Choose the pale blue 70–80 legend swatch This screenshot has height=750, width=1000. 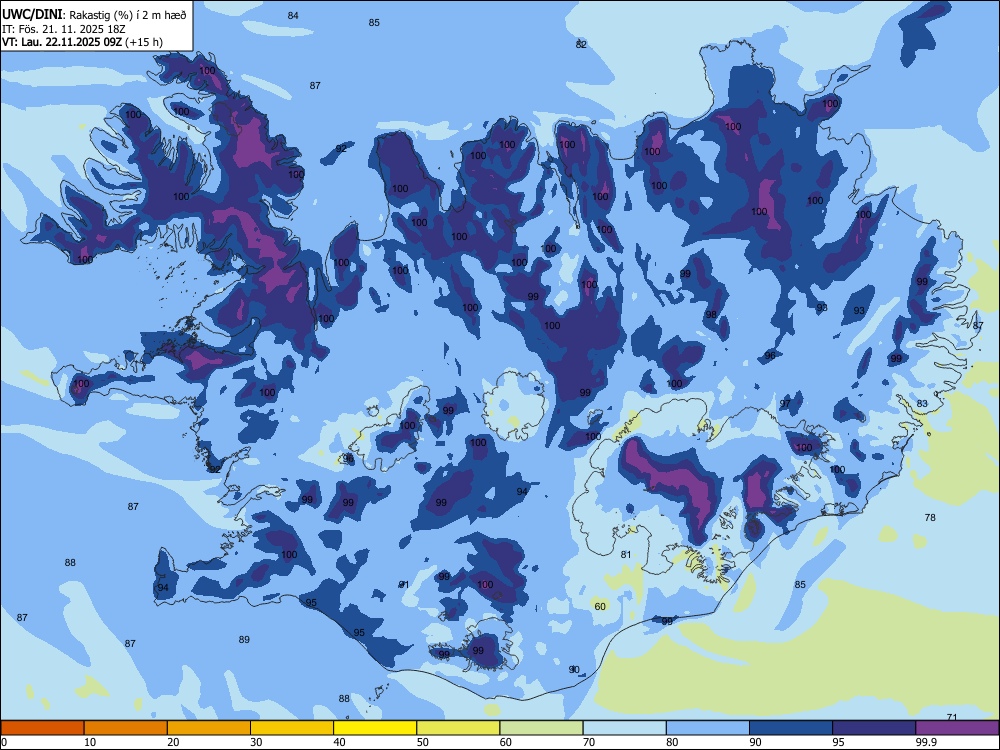point(624,728)
